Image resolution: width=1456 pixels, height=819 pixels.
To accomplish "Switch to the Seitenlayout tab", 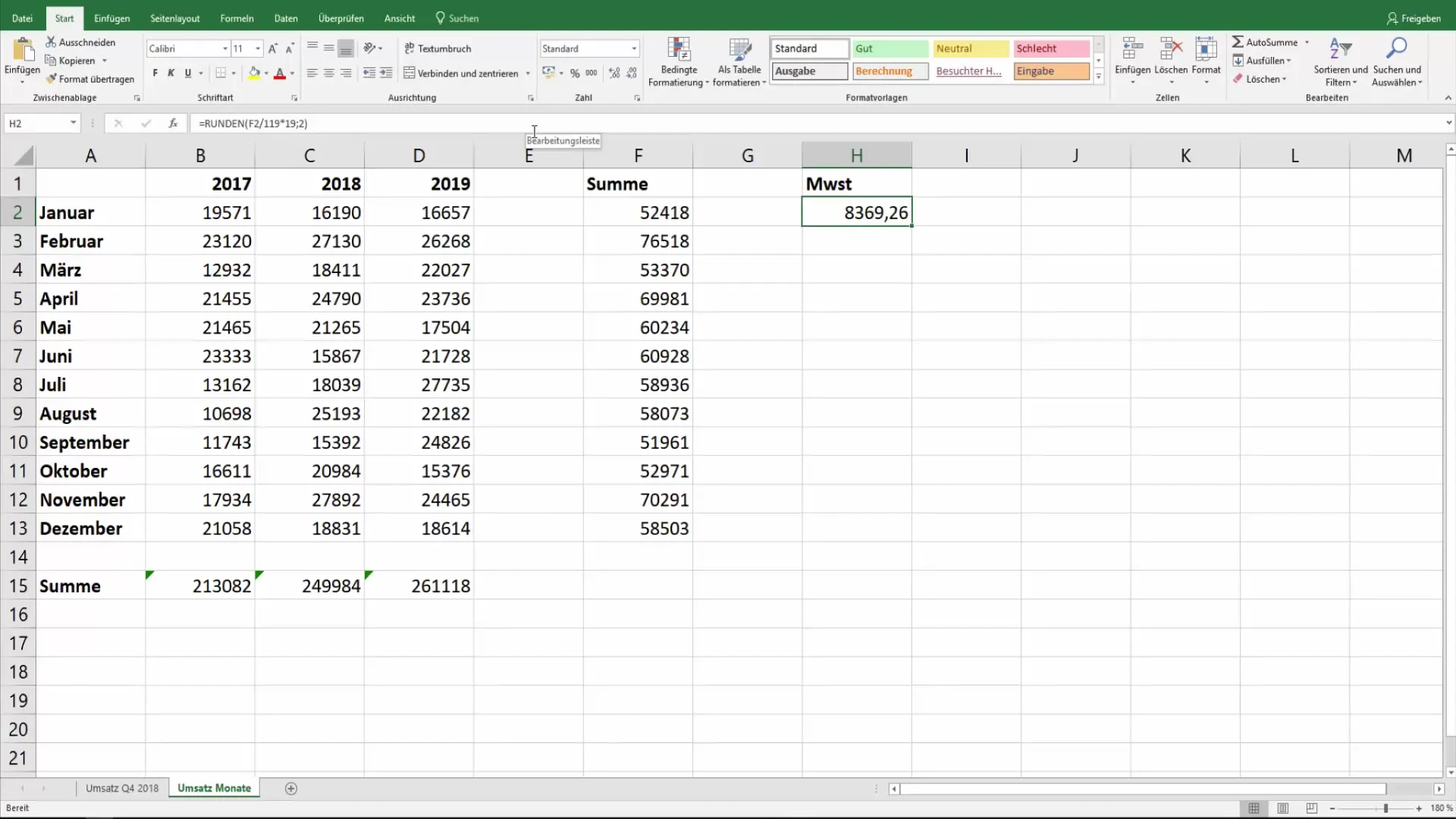I will (x=174, y=18).
